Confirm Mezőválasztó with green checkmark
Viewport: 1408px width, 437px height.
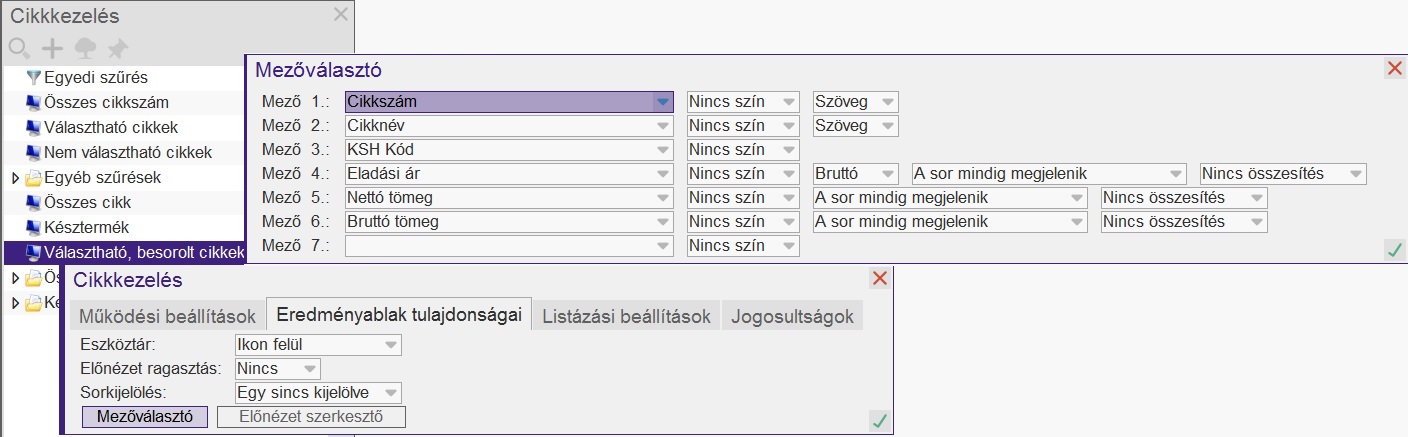[1394, 250]
